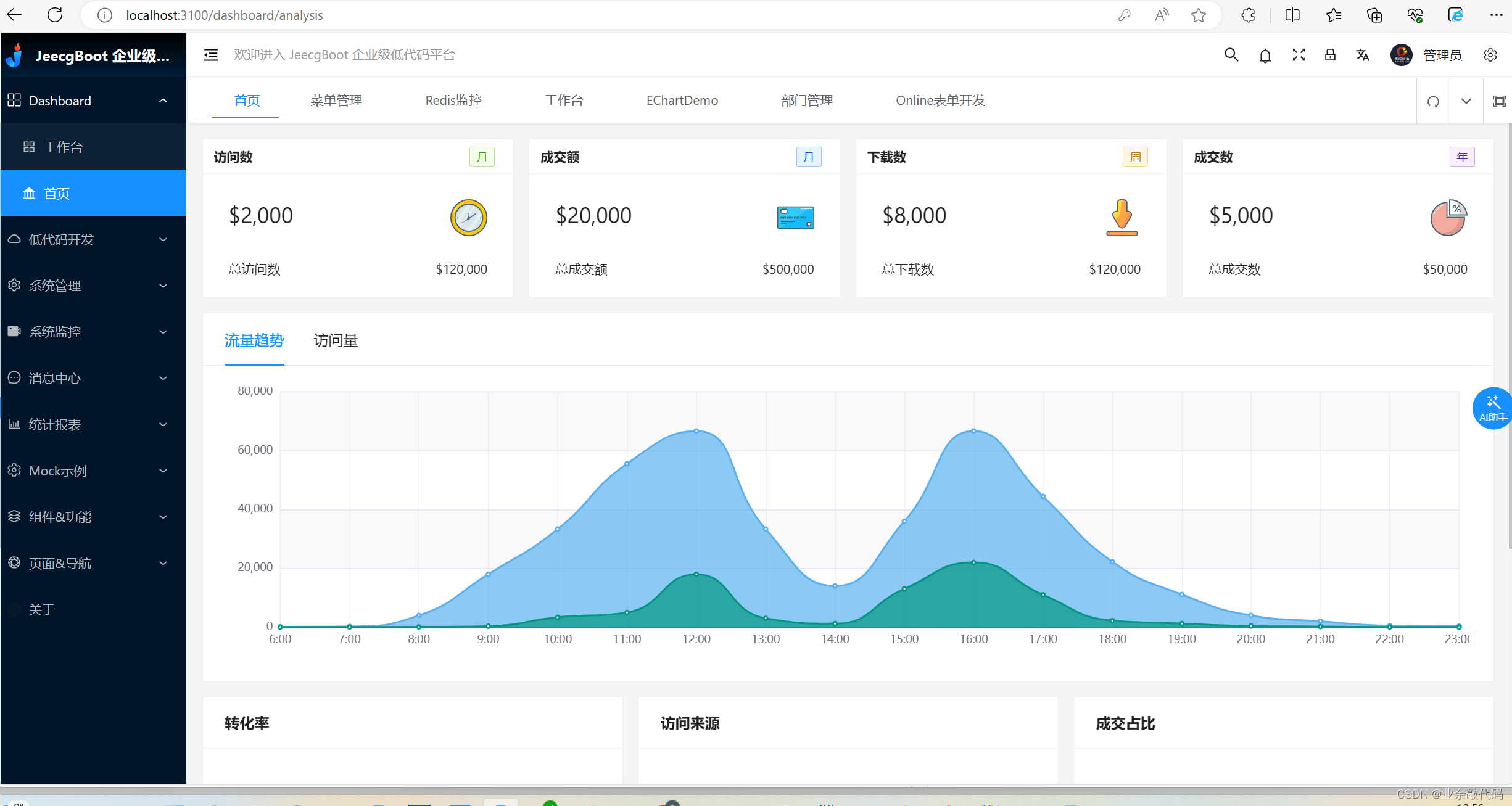Viewport: 1512px width, 806px height.
Task: Click the browser address bar URL
Action: point(225,15)
